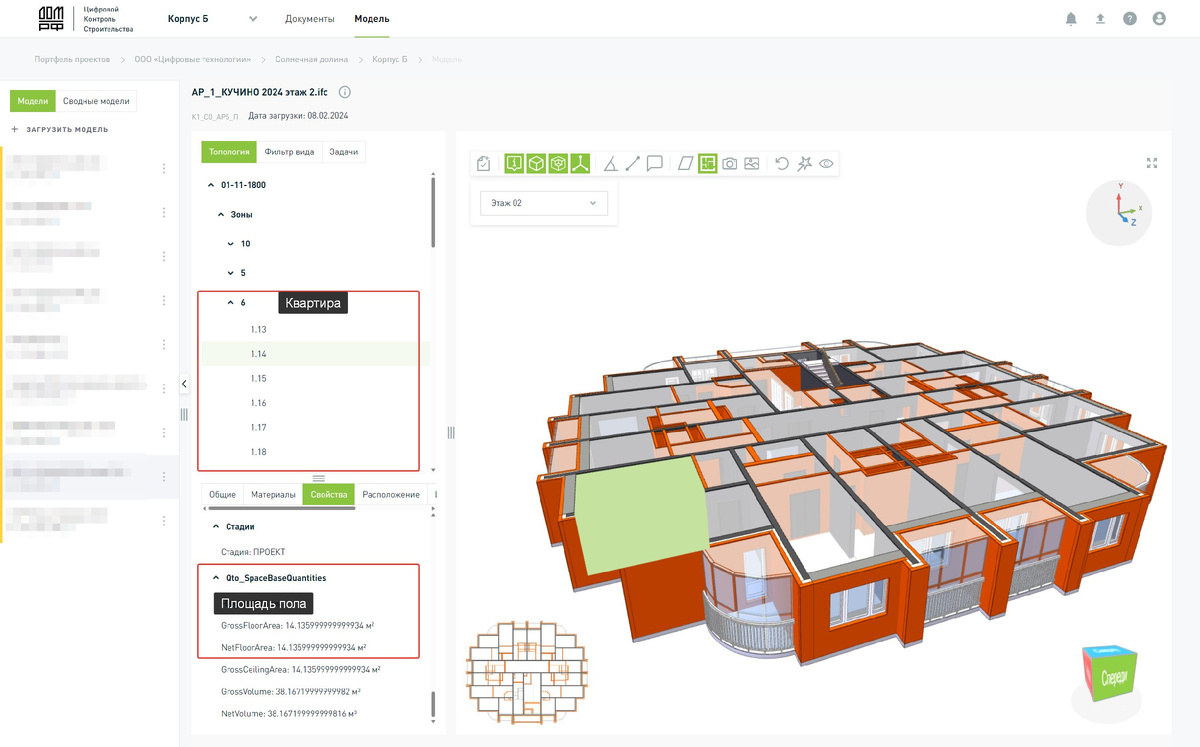
Task: Switch to the Модели list tab
Action: coord(33,101)
